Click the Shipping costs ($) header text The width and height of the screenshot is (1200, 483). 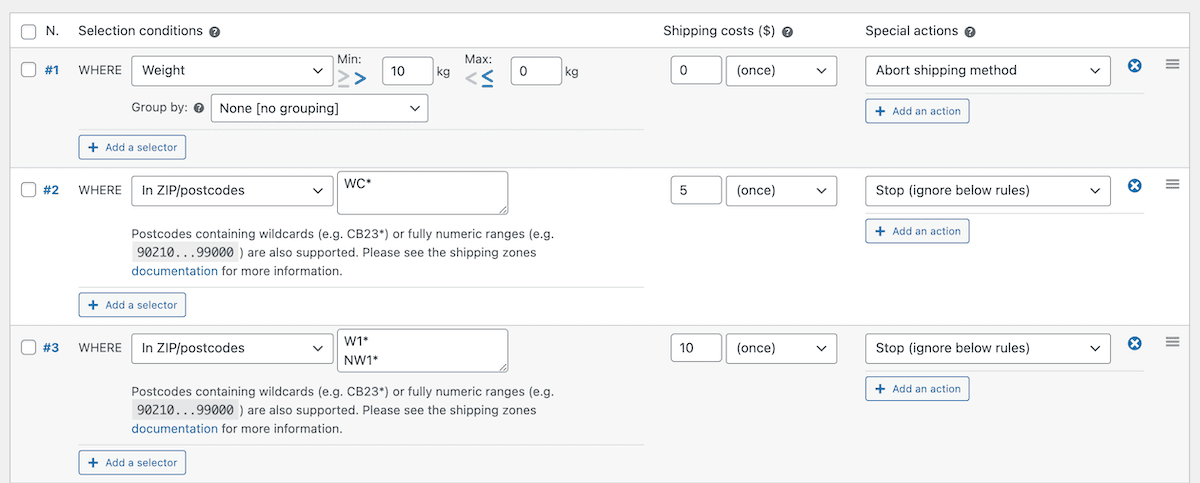tap(720, 32)
